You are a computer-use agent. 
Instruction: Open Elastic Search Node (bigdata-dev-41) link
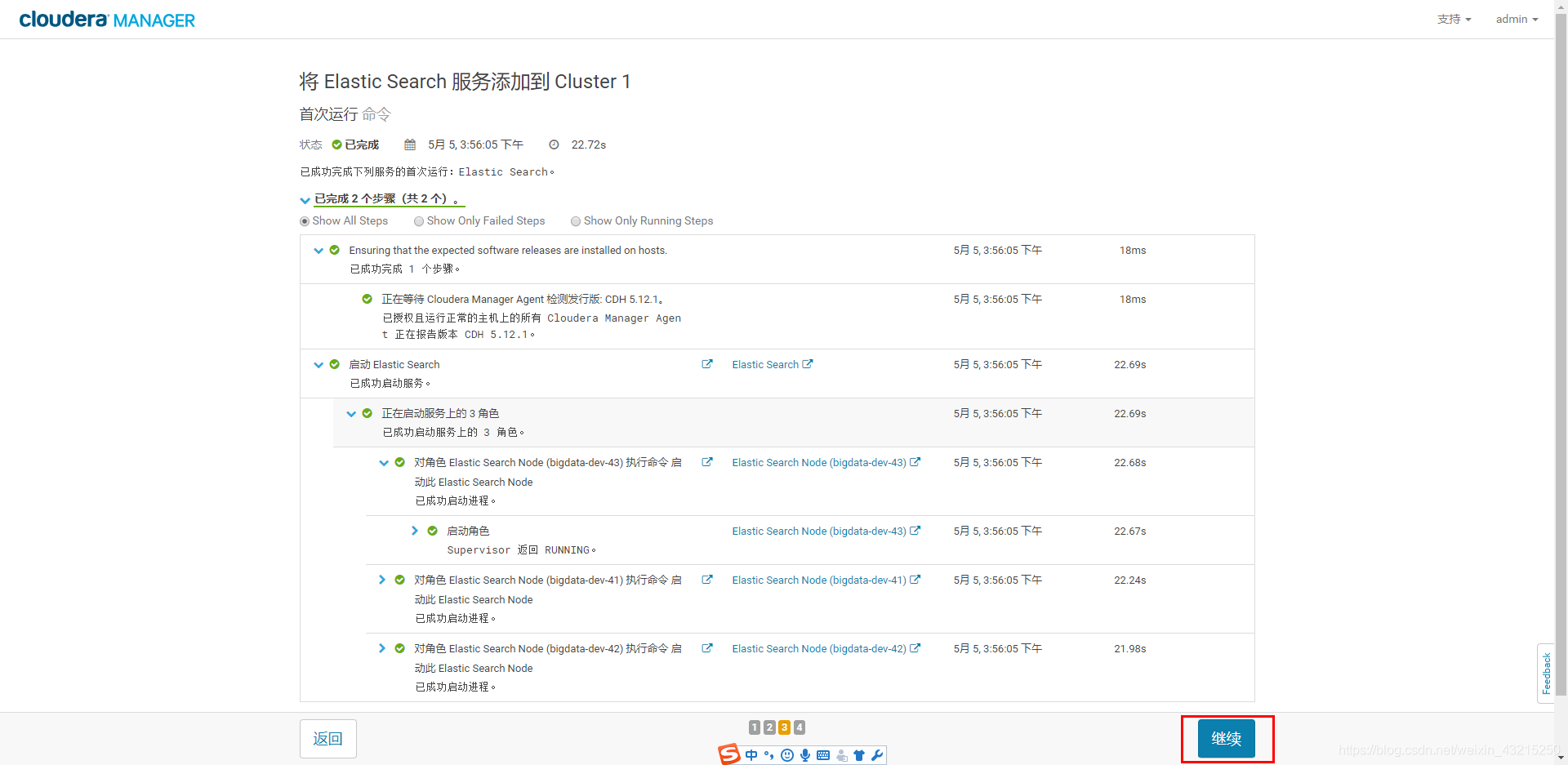coord(819,580)
